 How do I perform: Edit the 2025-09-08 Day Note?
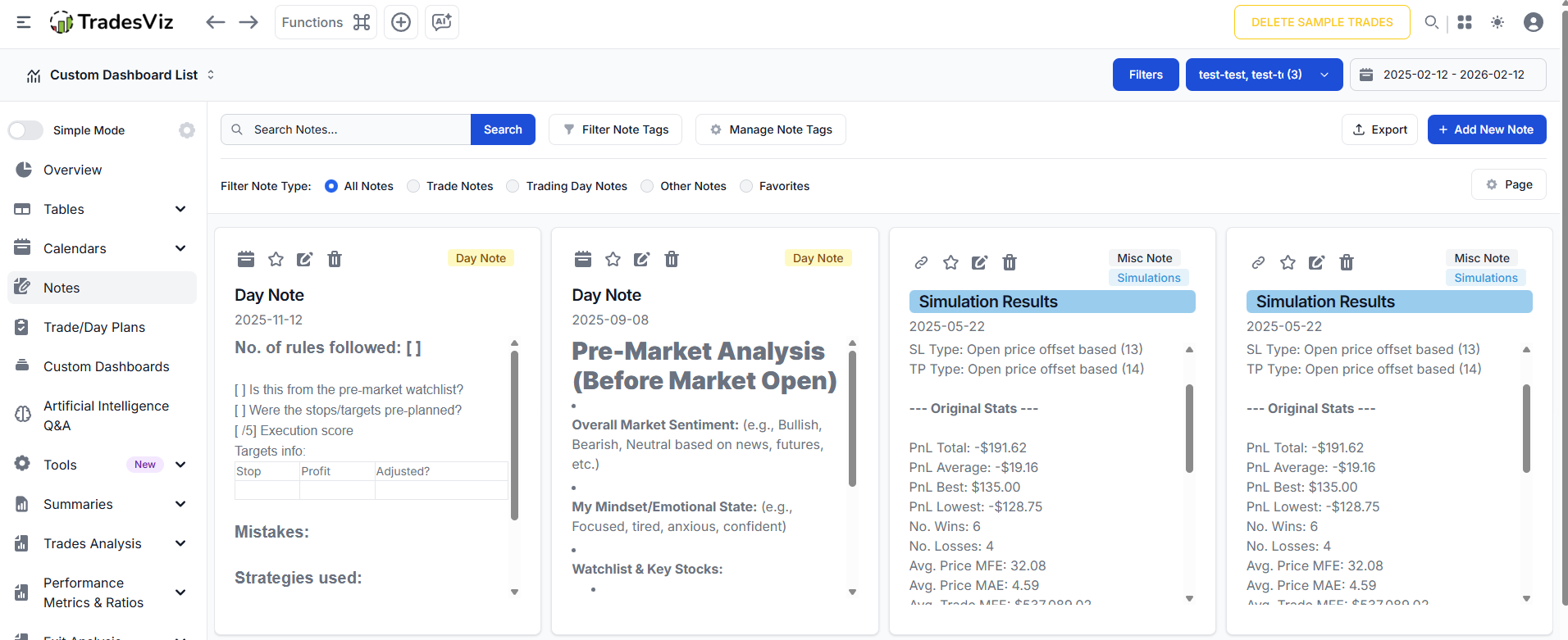tap(642, 259)
